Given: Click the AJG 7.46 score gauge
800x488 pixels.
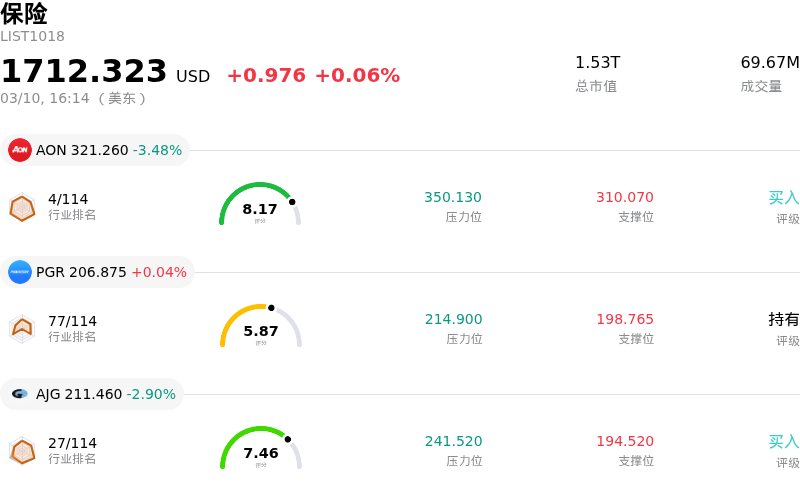Looking at the screenshot, I should click(x=260, y=450).
